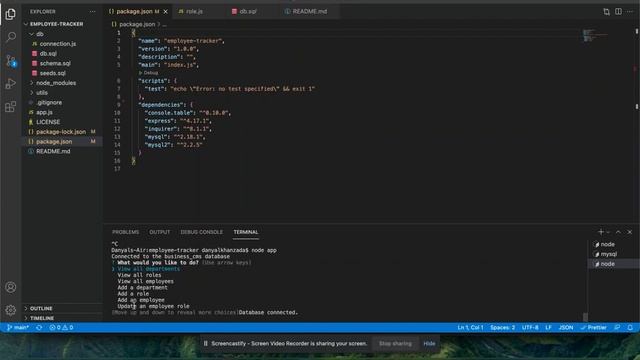640x360 pixels.
Task: Change encoding via UTF-8 indicator
Action: pyautogui.click(x=530, y=327)
